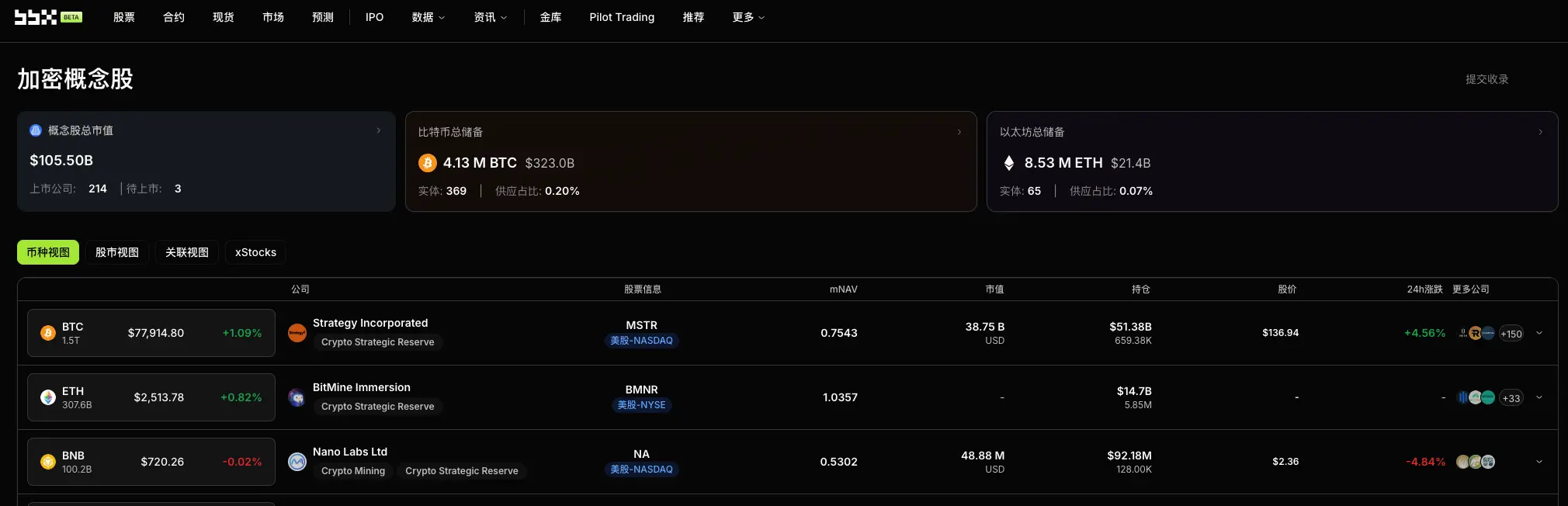Click the BitMine Immersion company name
1568x506 pixels.
pos(362,387)
